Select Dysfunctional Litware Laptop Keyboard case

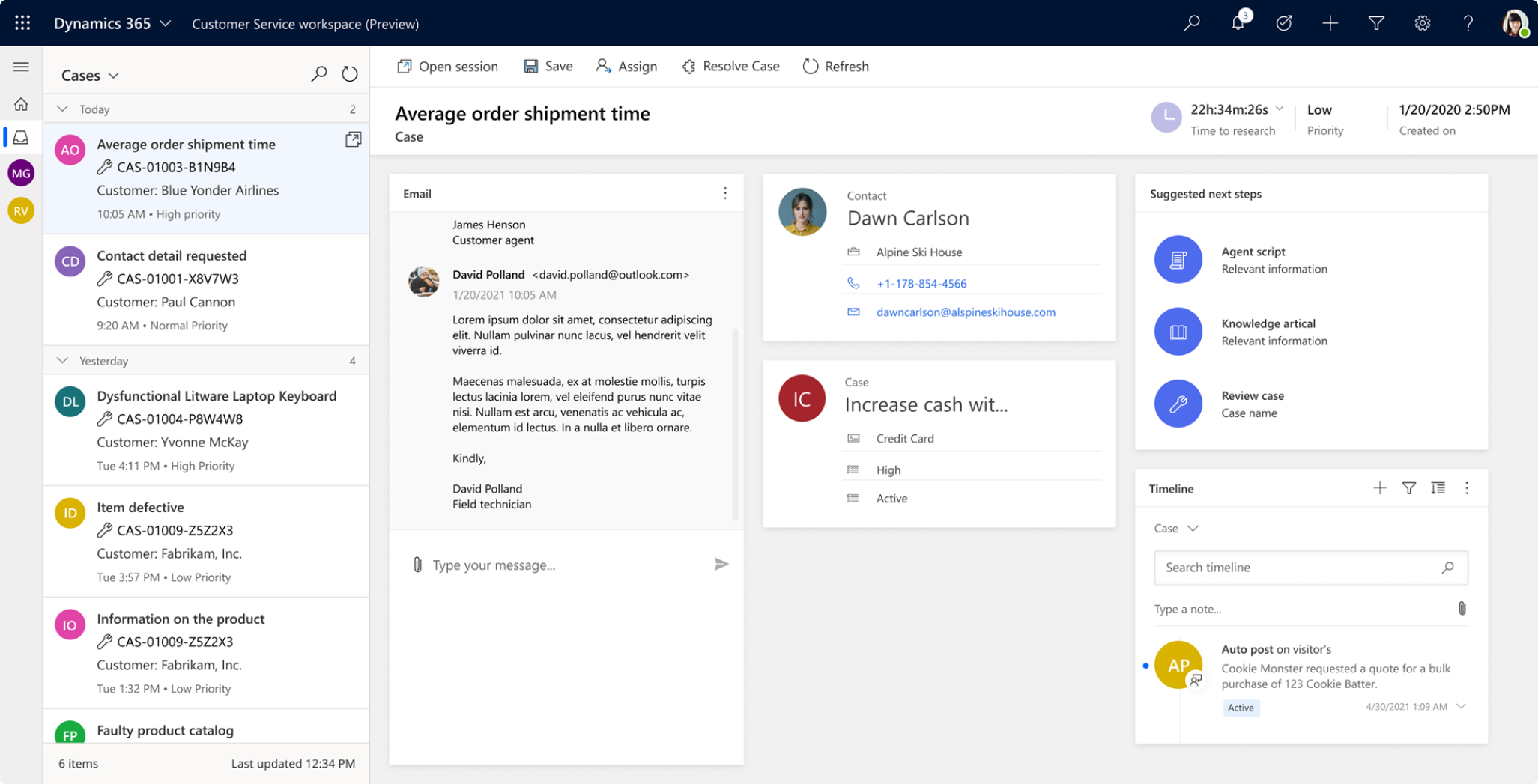(206, 430)
